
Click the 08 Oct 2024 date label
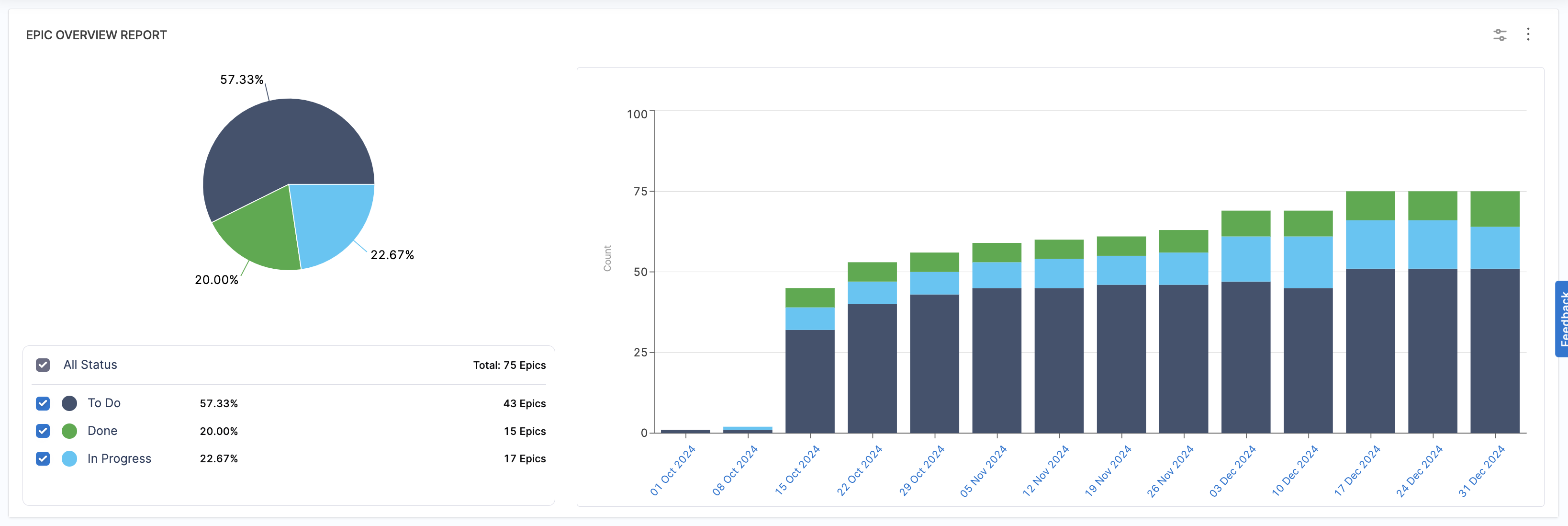(735, 470)
